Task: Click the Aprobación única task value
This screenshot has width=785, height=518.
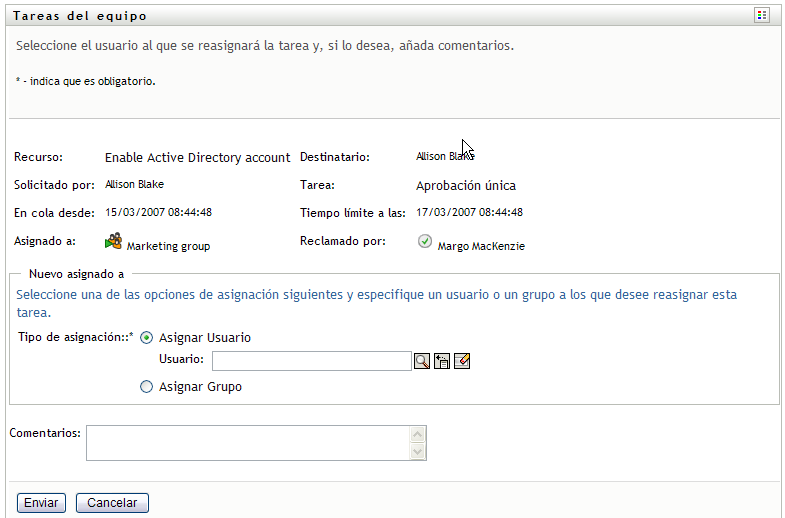Action: 466,186
